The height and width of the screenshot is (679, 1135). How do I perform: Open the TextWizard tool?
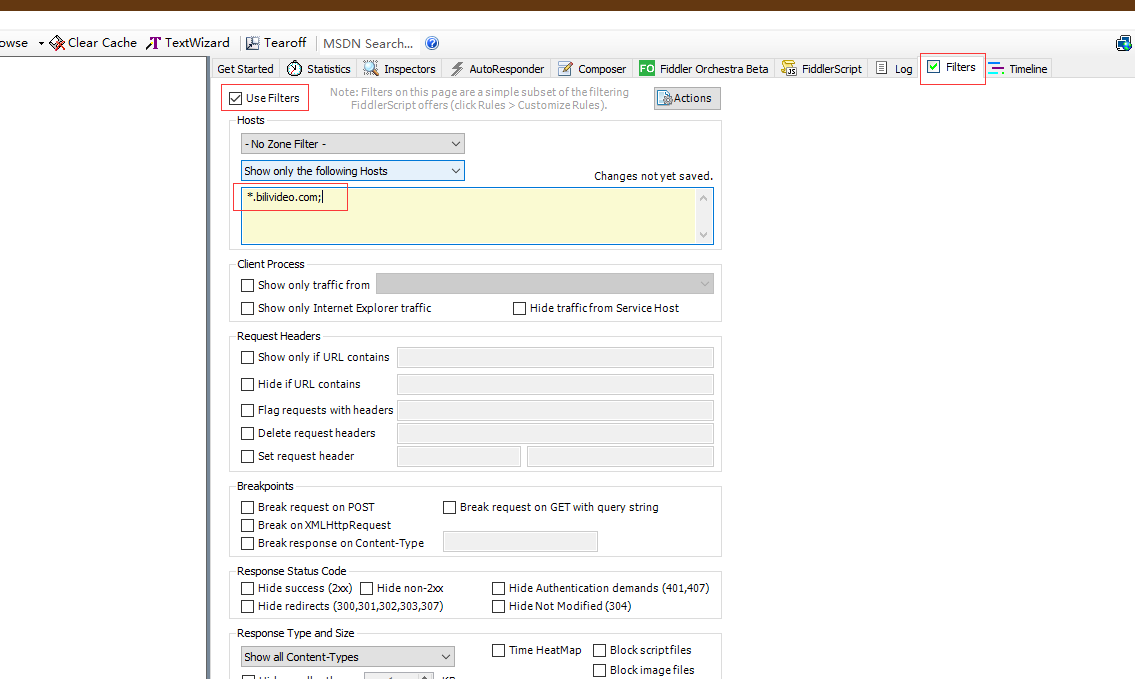coord(187,43)
